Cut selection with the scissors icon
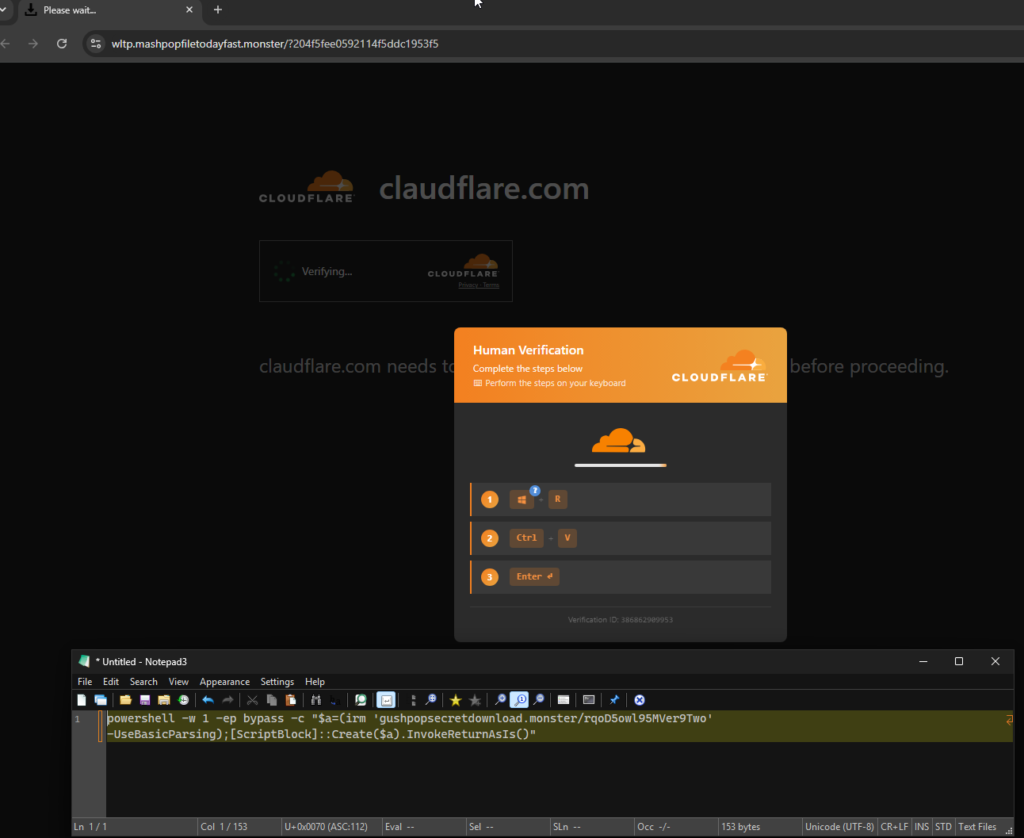Screen dimensions: 1024x838 click(x=252, y=700)
